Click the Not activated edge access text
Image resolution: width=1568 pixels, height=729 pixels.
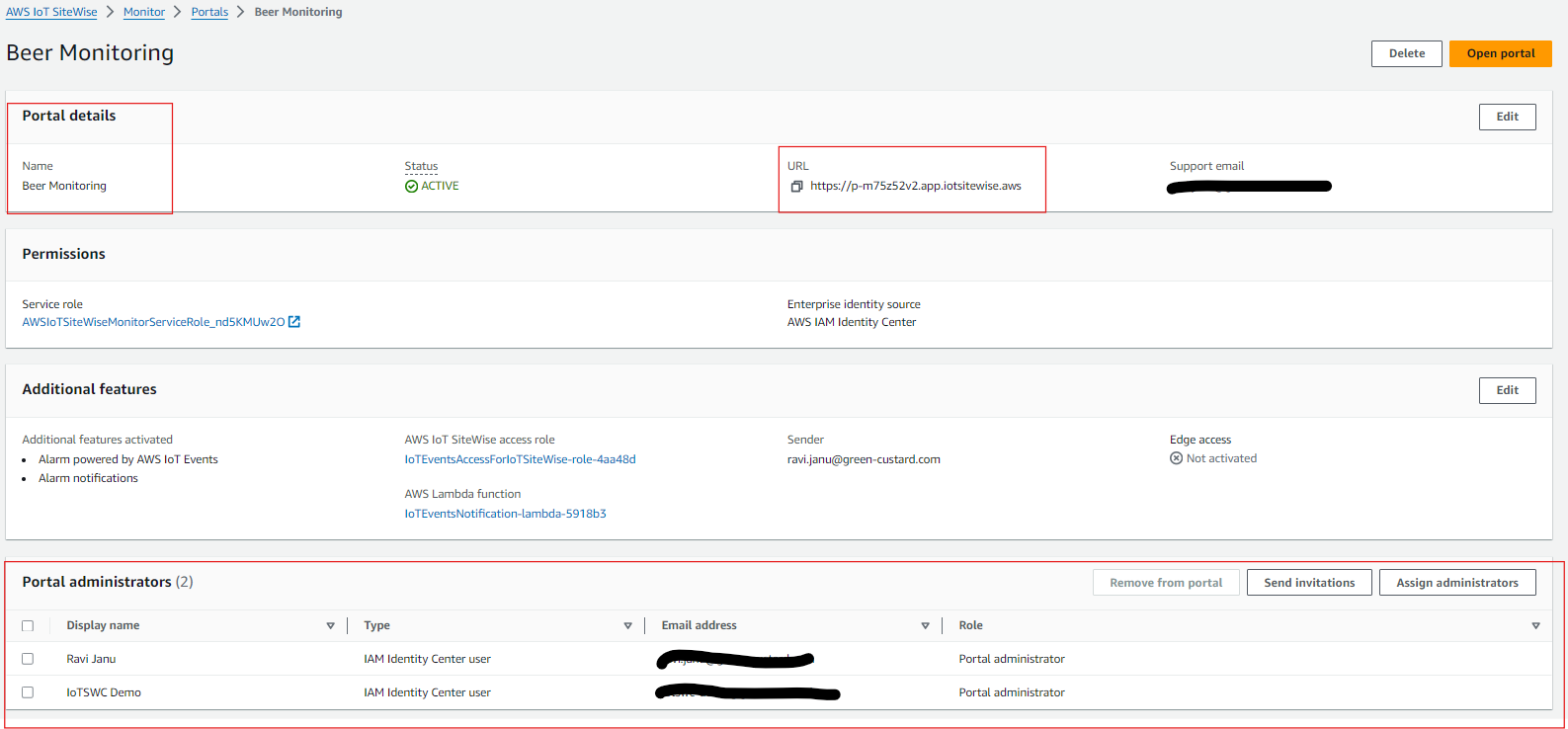coord(1221,458)
